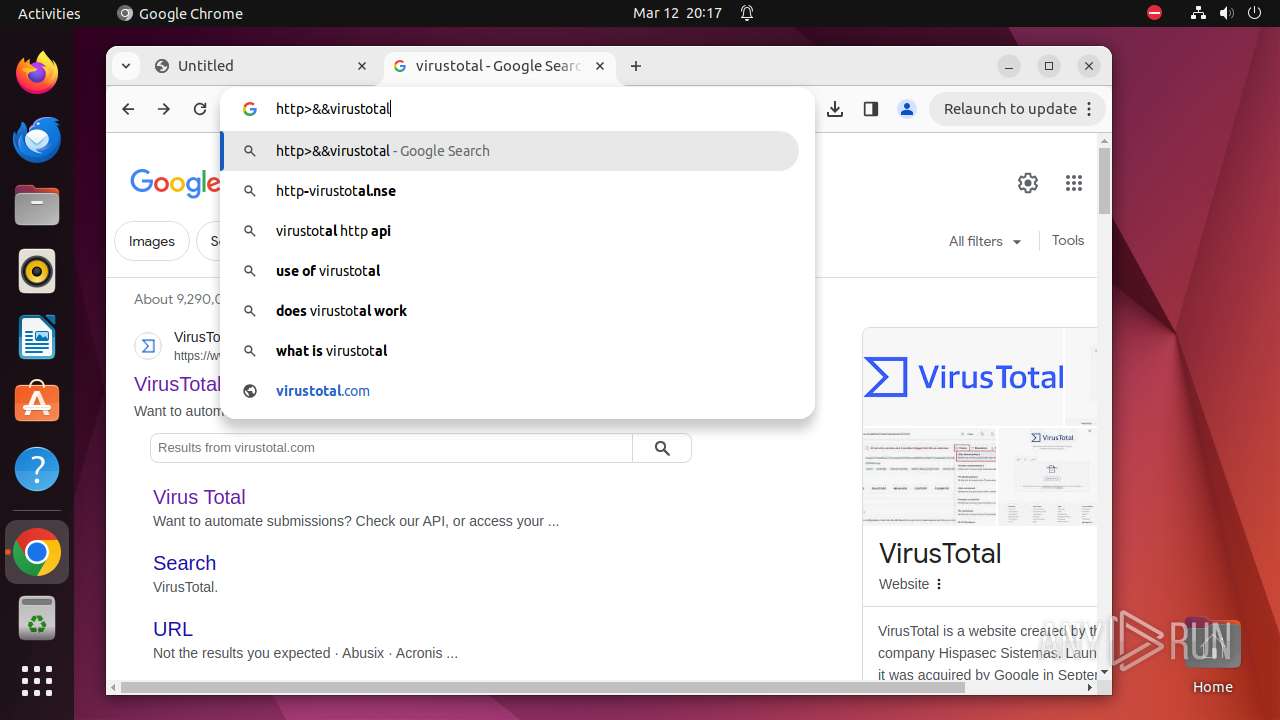
Task: Click the Results from virustotal.com search box
Action: tap(391, 448)
